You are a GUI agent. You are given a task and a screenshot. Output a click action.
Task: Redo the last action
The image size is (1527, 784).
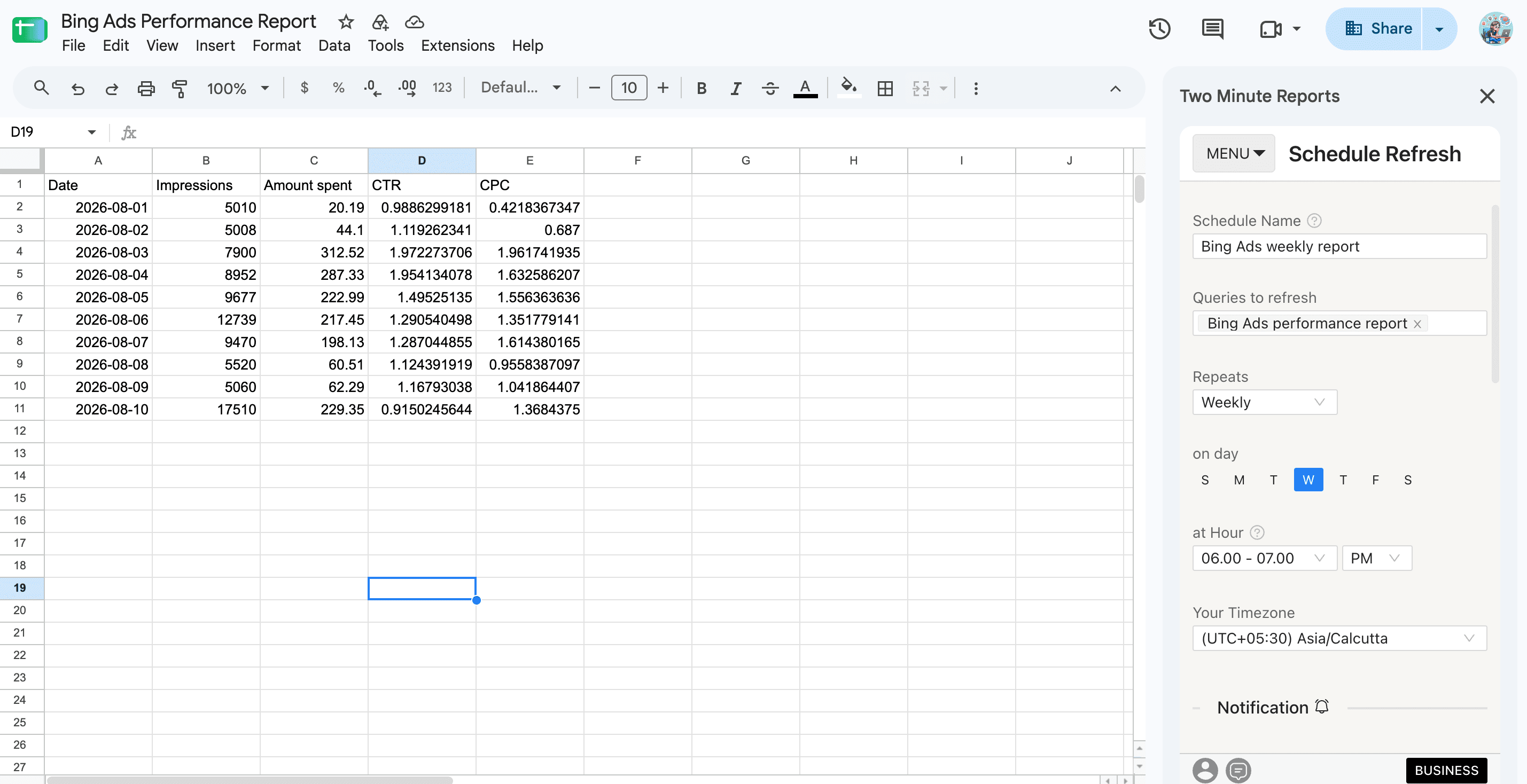112,88
